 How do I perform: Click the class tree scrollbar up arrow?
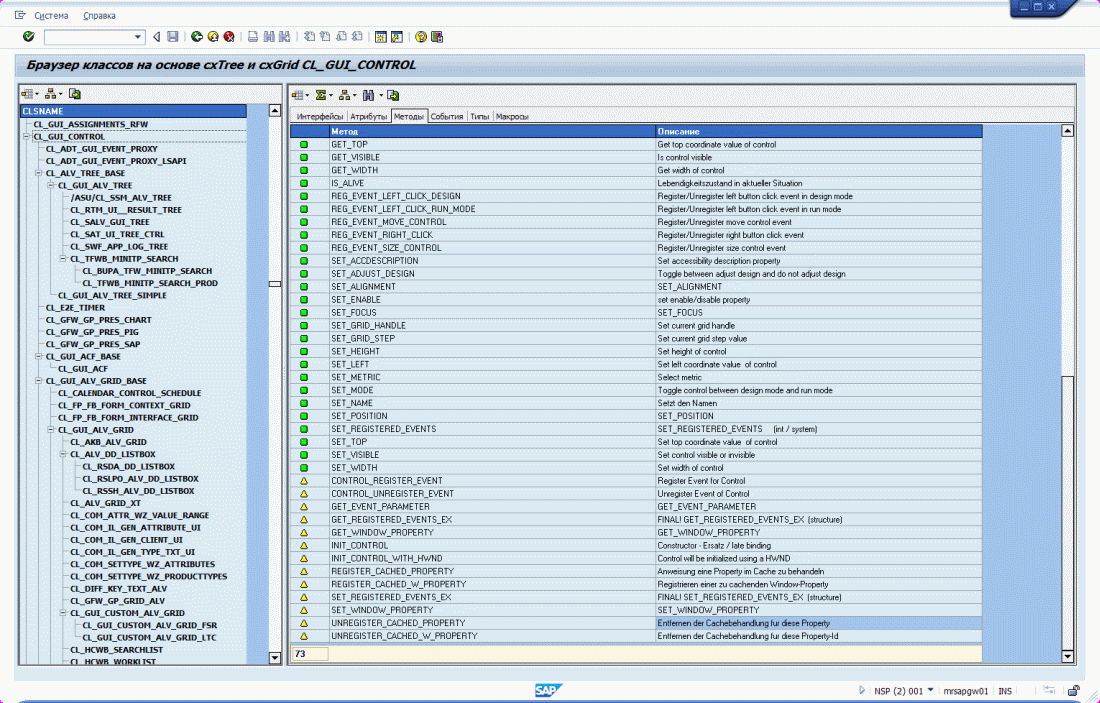(x=275, y=111)
